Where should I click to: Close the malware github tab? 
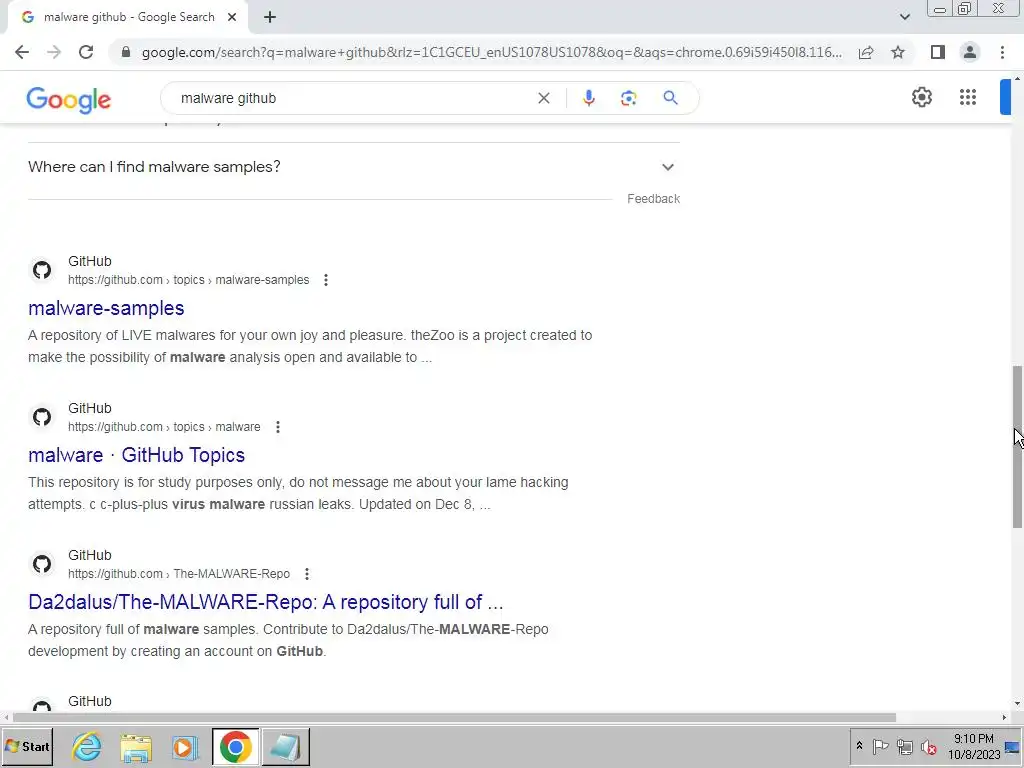tap(232, 18)
